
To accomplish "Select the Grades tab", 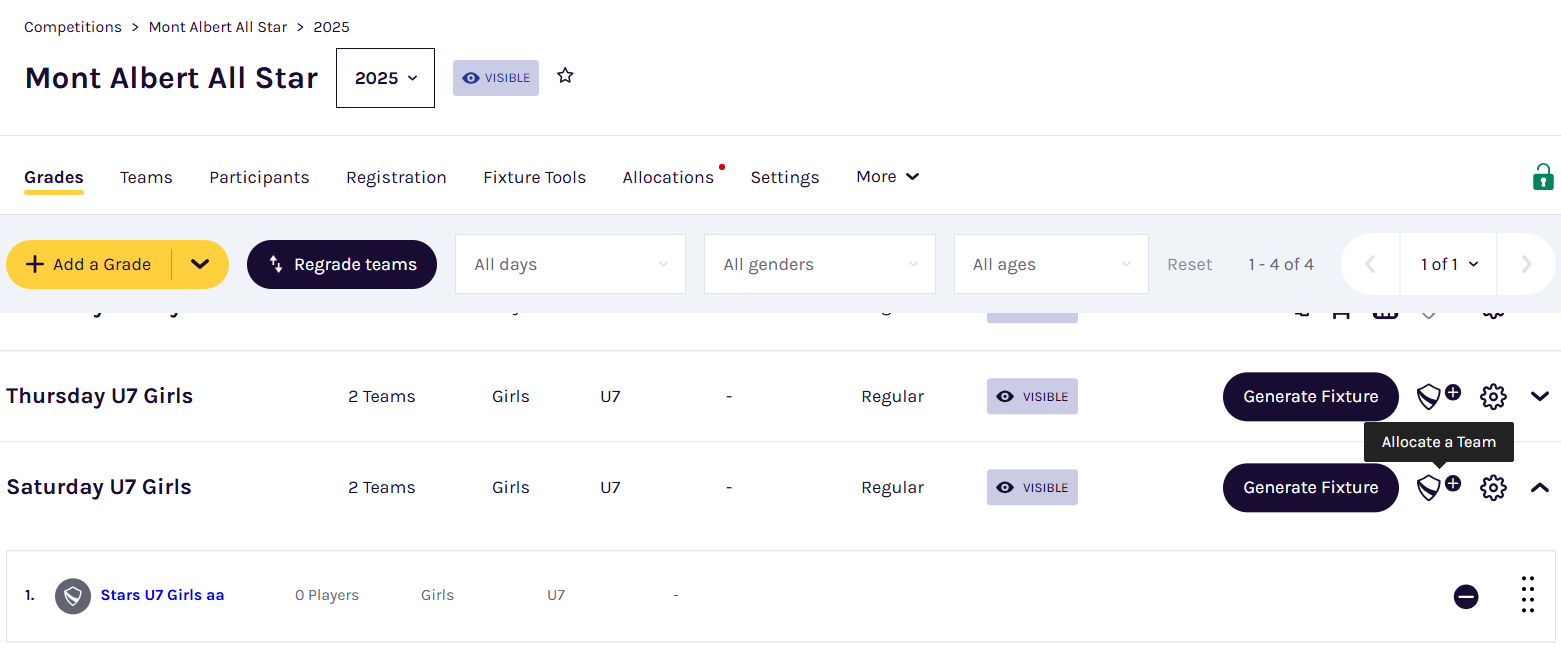I will coord(54,177).
